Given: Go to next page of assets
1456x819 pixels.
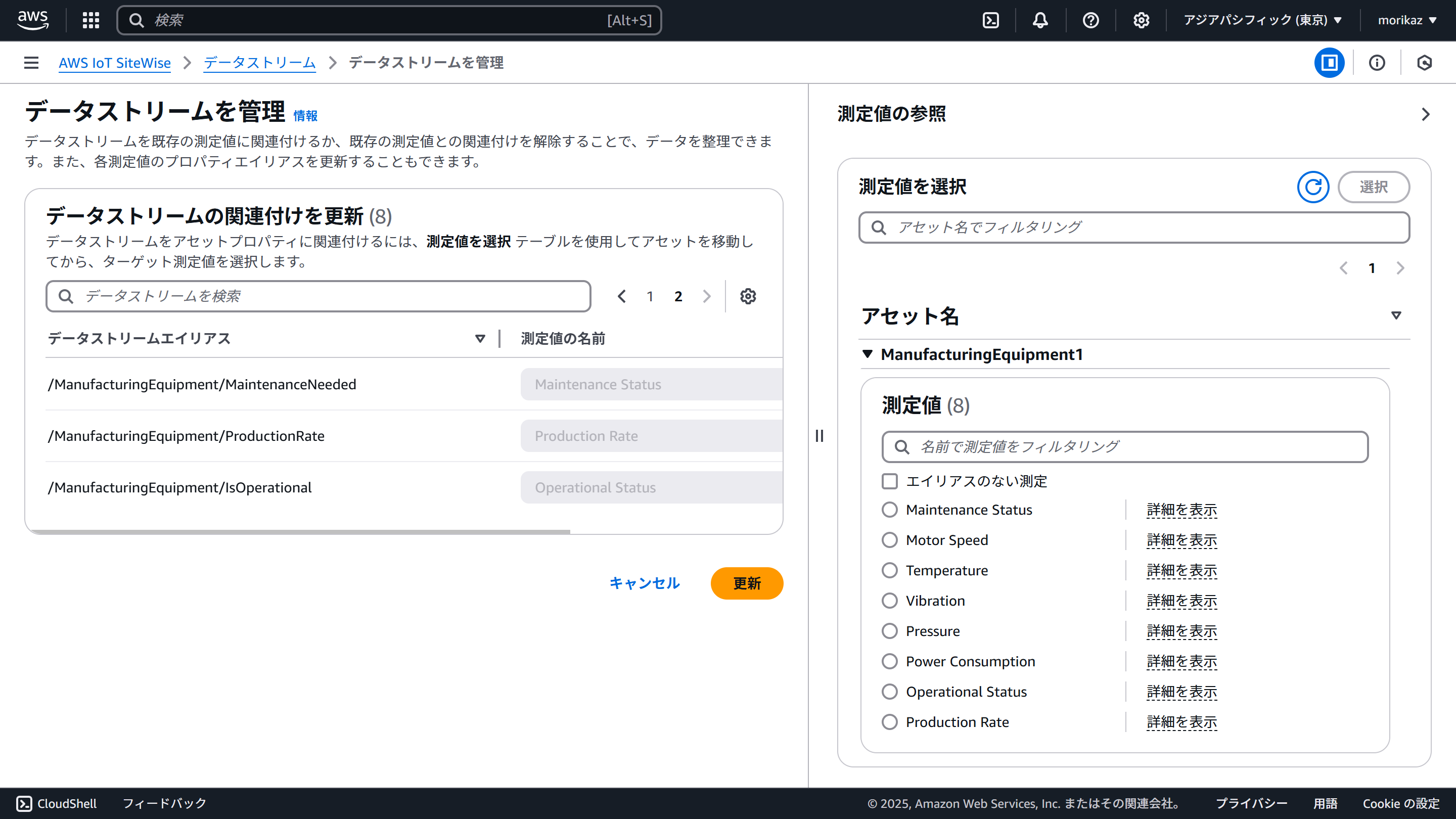Looking at the screenshot, I should point(1400,268).
